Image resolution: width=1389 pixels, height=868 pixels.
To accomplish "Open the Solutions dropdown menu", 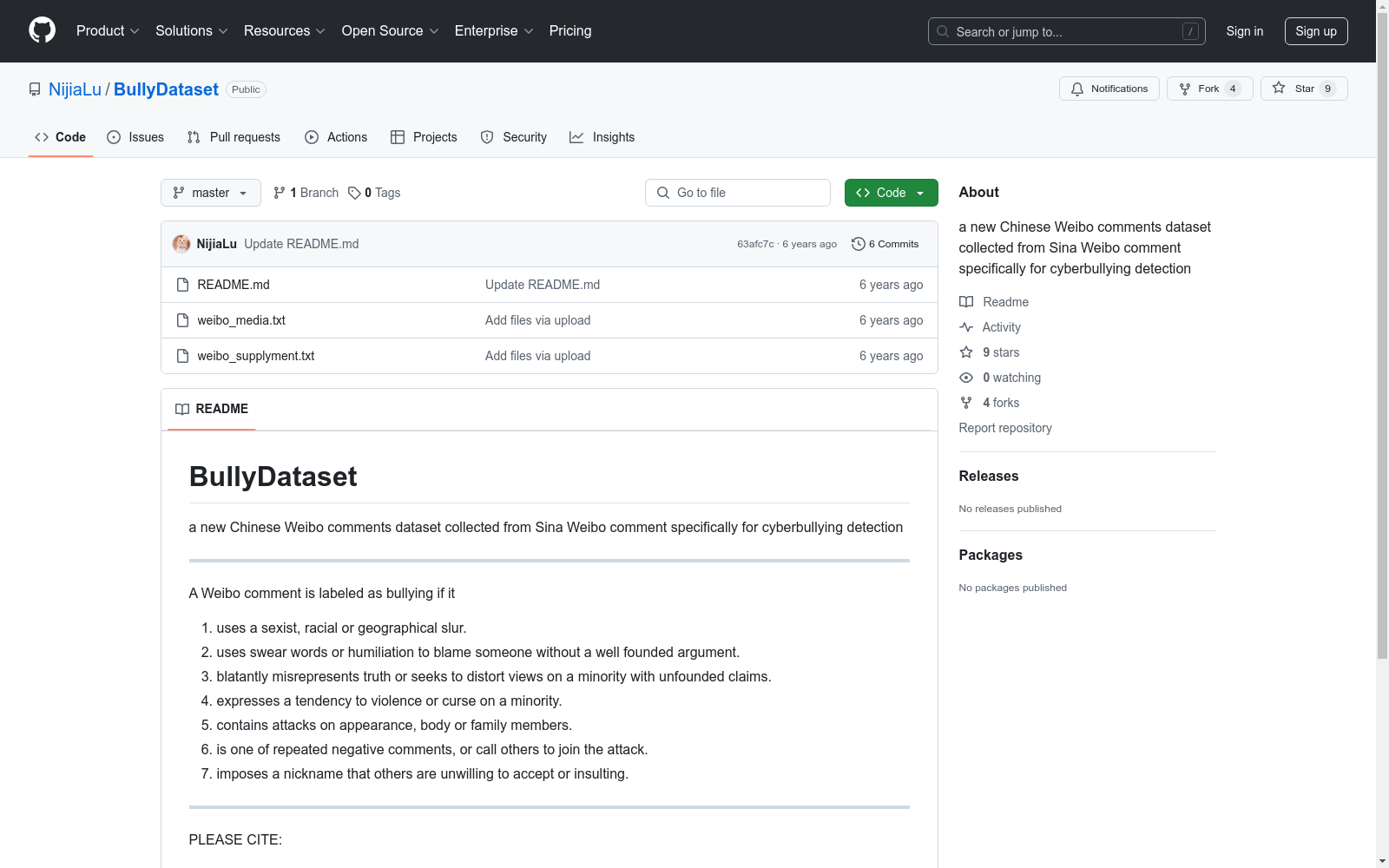I will click(192, 30).
